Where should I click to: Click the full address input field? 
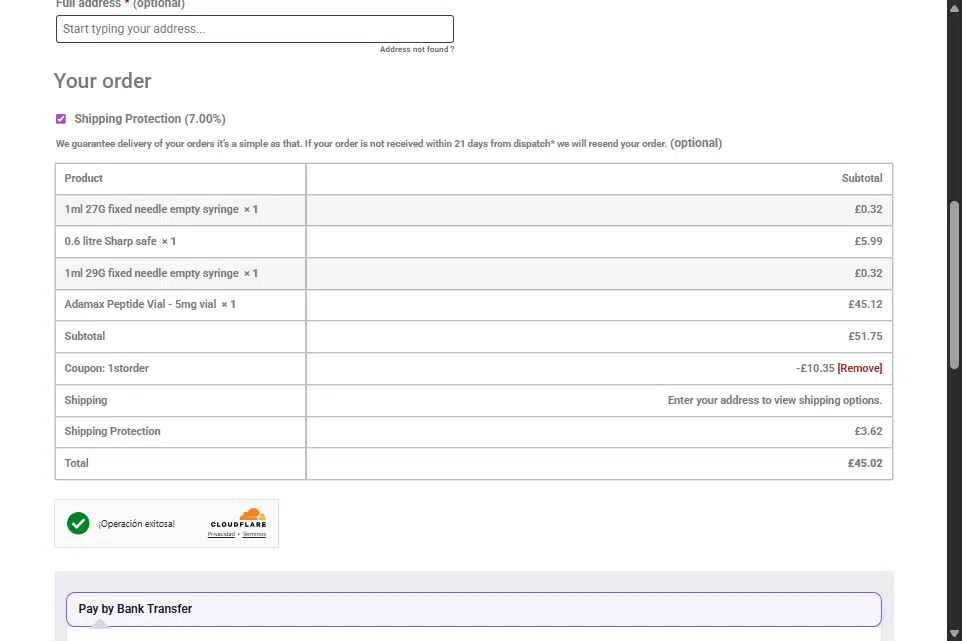(x=255, y=29)
